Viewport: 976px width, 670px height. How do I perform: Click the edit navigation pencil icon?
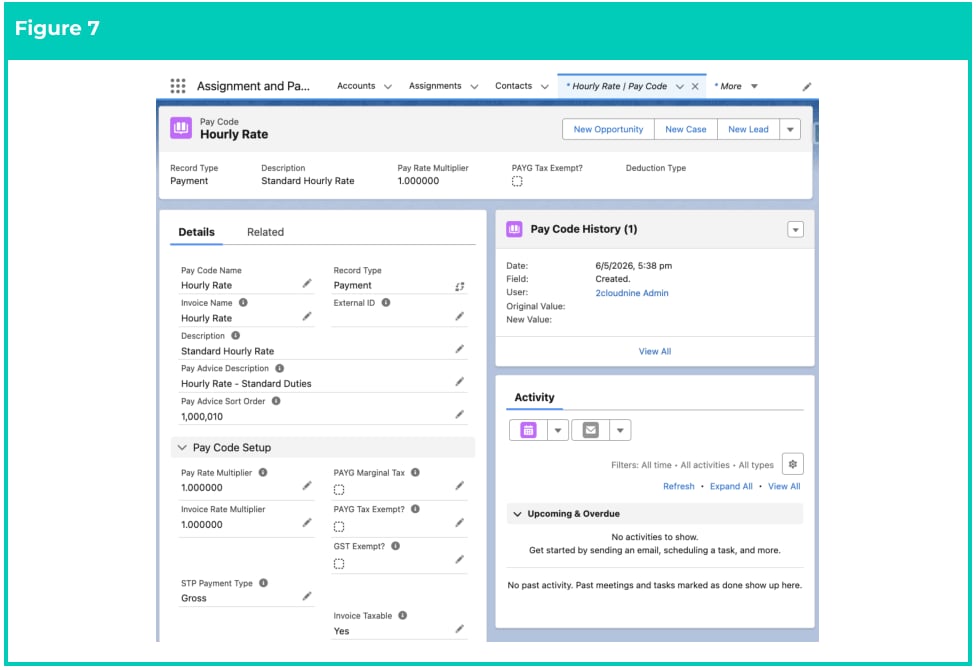coord(807,87)
